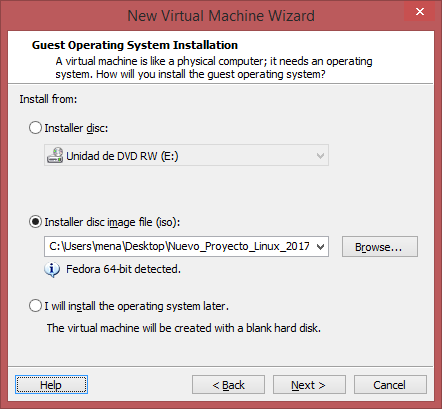442x409 pixels.
Task: Go to the next wizard step
Action: [309, 385]
